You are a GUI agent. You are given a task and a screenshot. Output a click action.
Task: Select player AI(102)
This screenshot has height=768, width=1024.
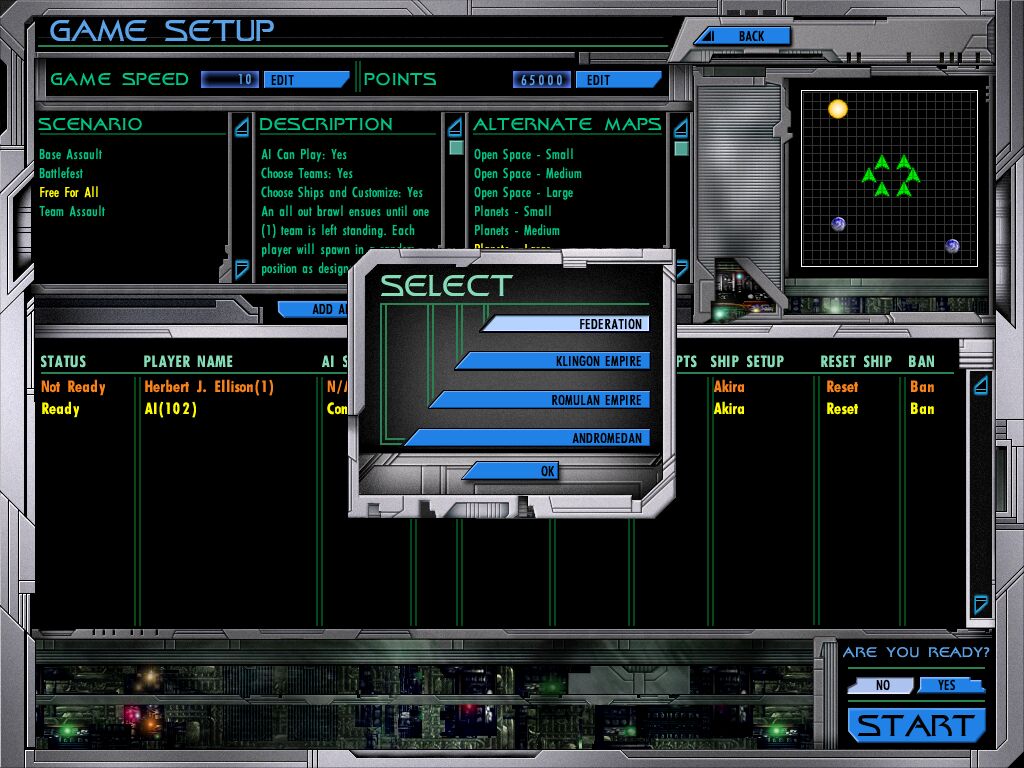point(170,409)
